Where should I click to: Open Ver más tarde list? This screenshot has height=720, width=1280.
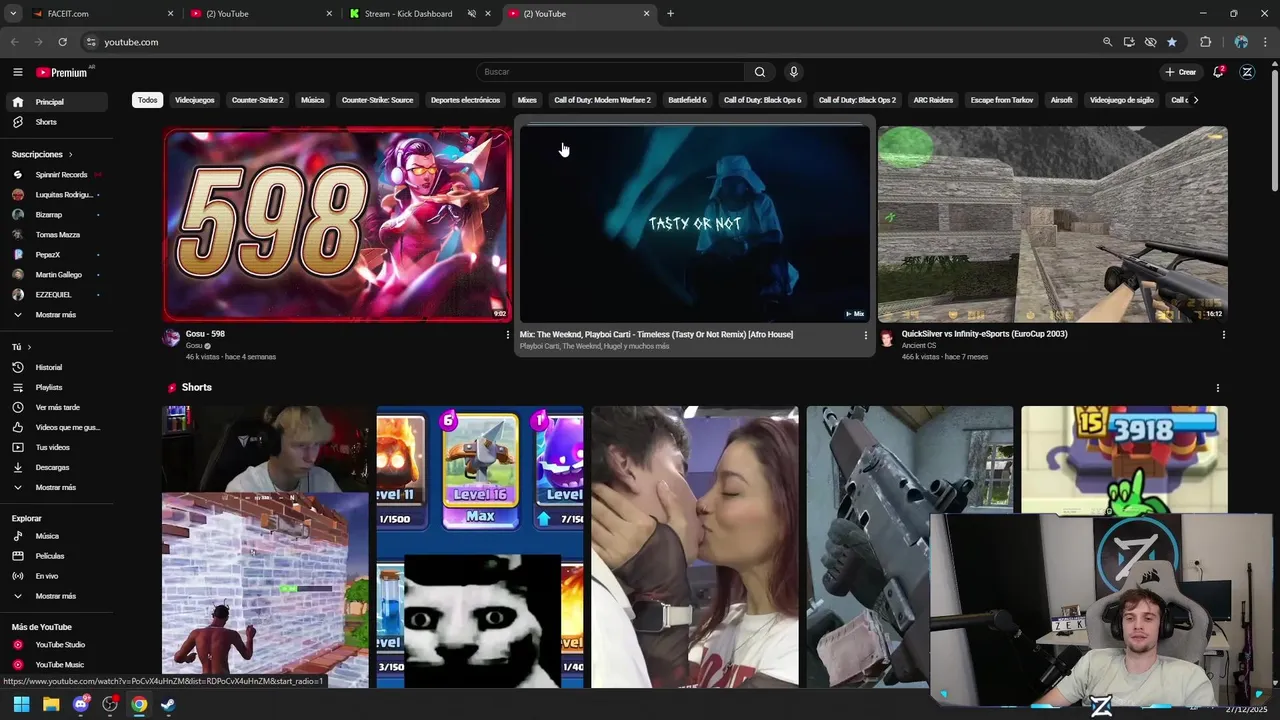pos(55,407)
